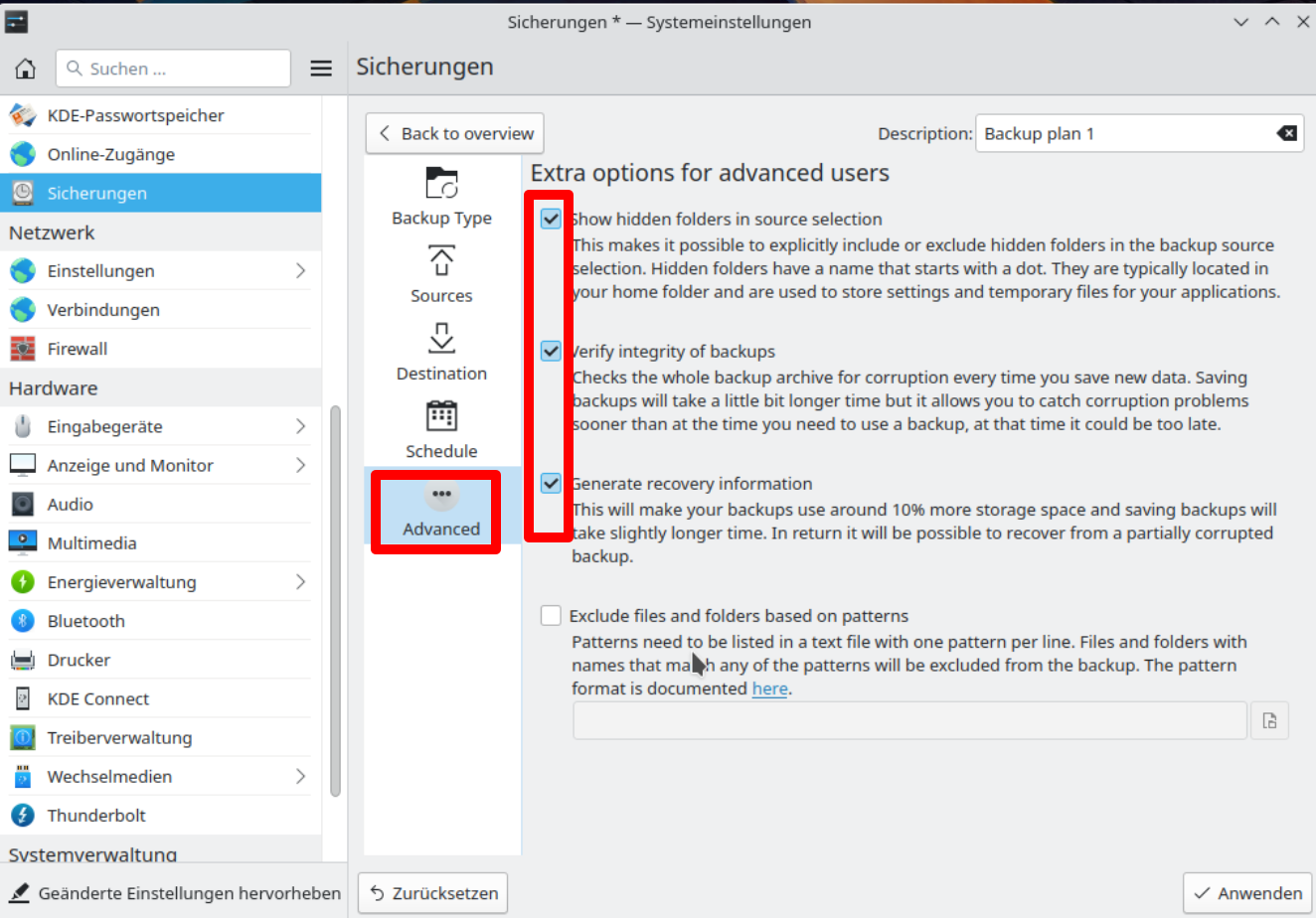
Task: Click the sidebar vertical scrollbar
Action: [335, 596]
